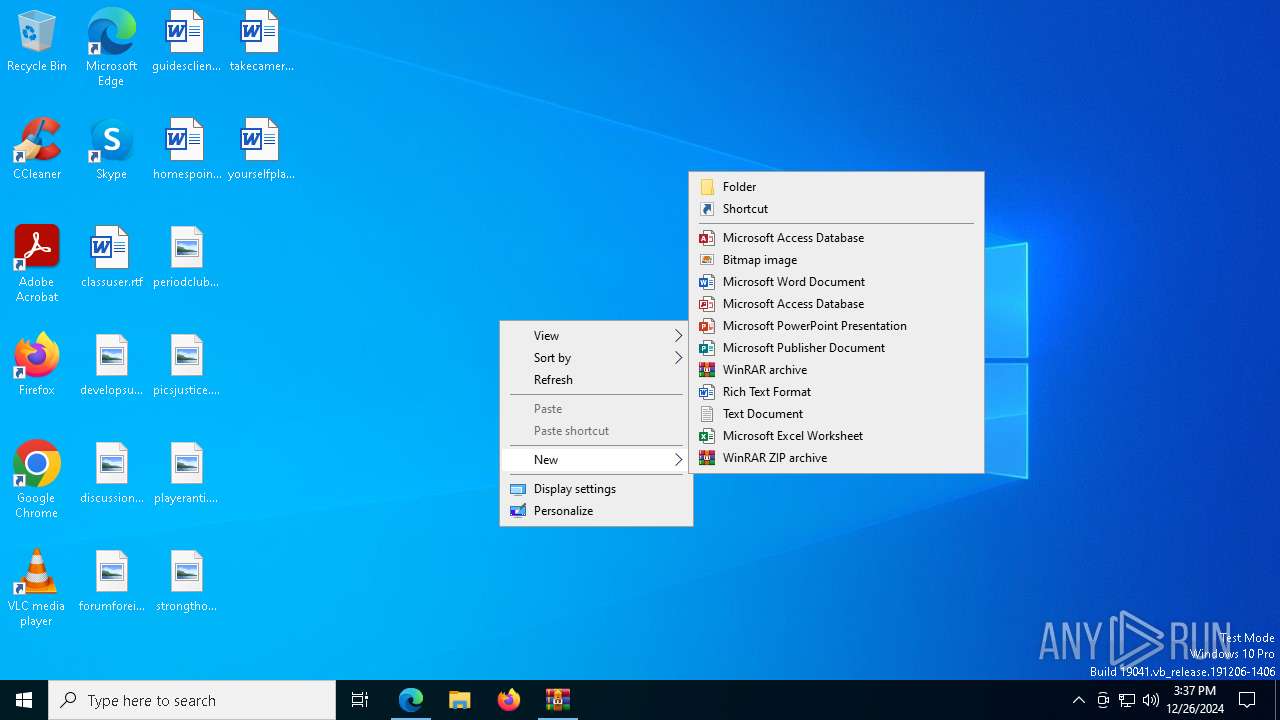Create a new Microsoft Word Document
The image size is (1280, 720).
pyautogui.click(x=836, y=282)
